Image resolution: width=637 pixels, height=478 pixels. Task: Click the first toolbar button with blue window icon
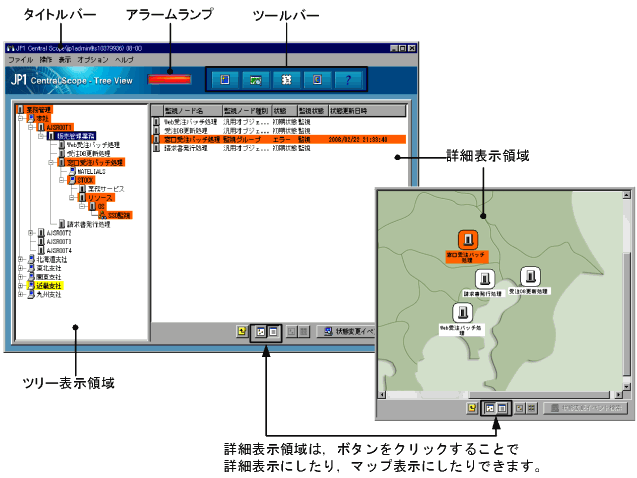click(x=225, y=80)
